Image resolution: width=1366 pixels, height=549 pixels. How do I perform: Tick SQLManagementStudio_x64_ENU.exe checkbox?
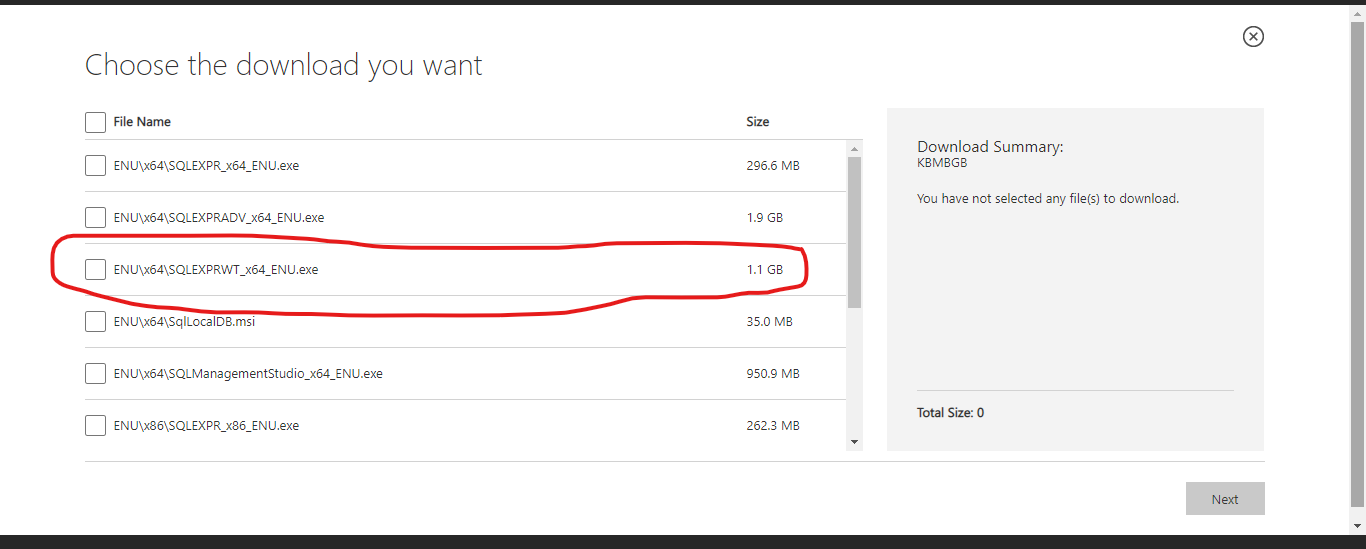[95, 374]
